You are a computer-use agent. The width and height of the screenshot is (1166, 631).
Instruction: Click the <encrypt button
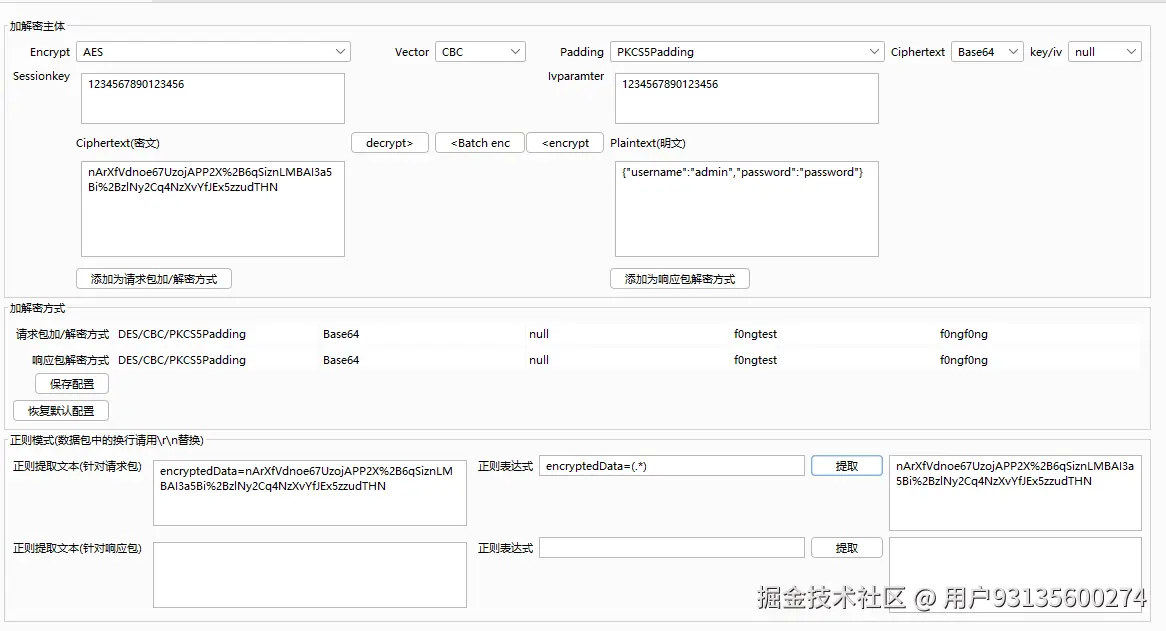click(565, 143)
